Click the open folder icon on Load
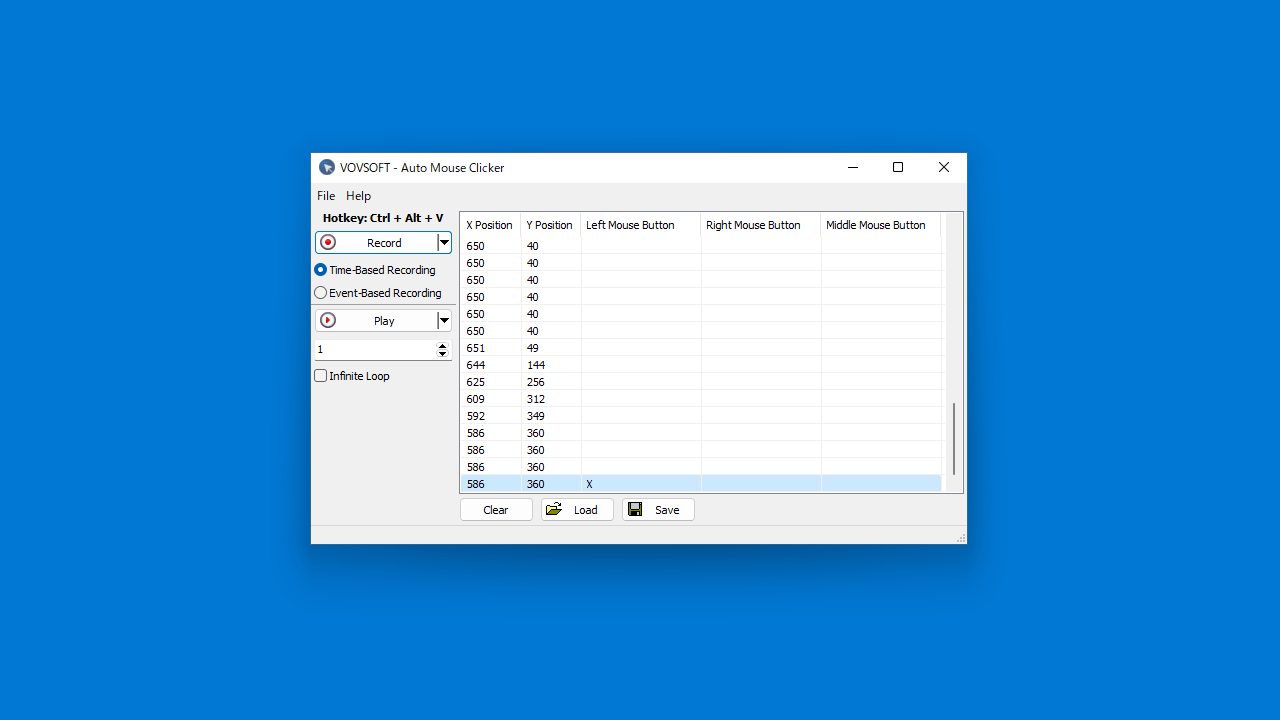 [554, 510]
